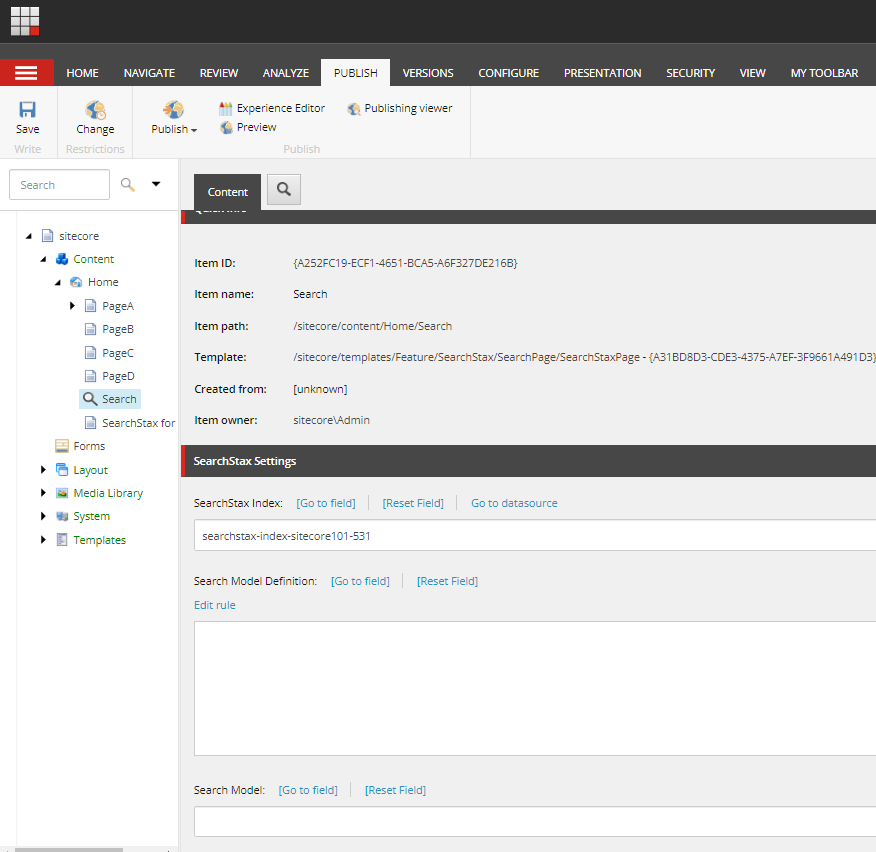Expand the System tree node
This screenshot has width=876, height=852.
[43, 516]
